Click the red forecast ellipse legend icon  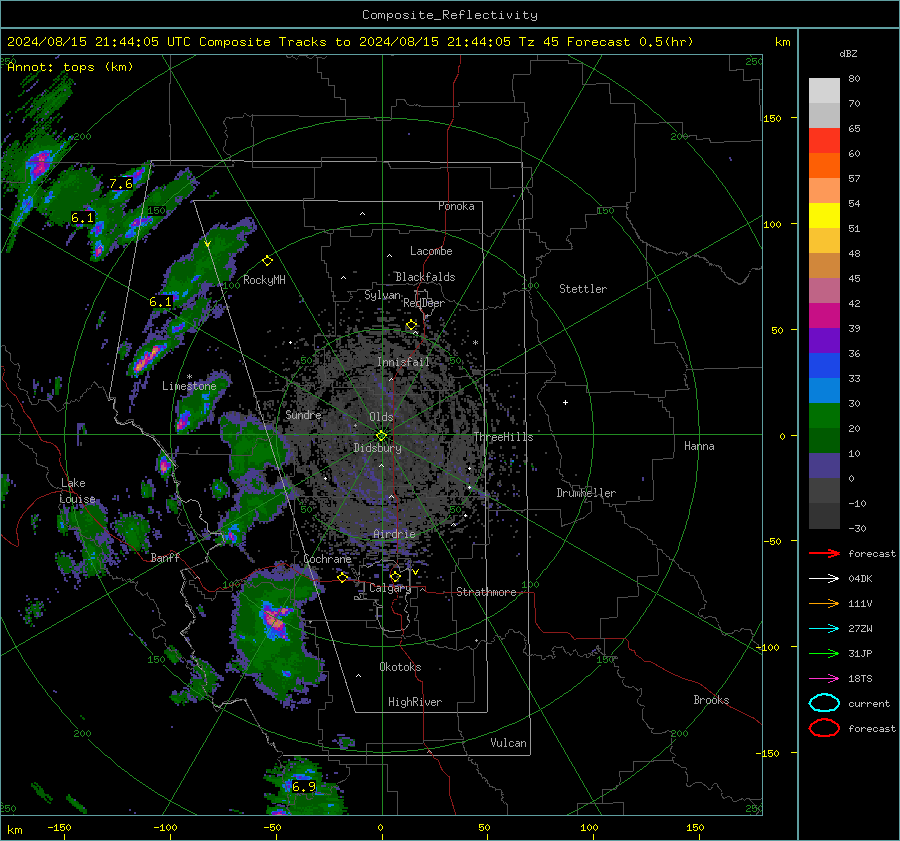(x=824, y=728)
